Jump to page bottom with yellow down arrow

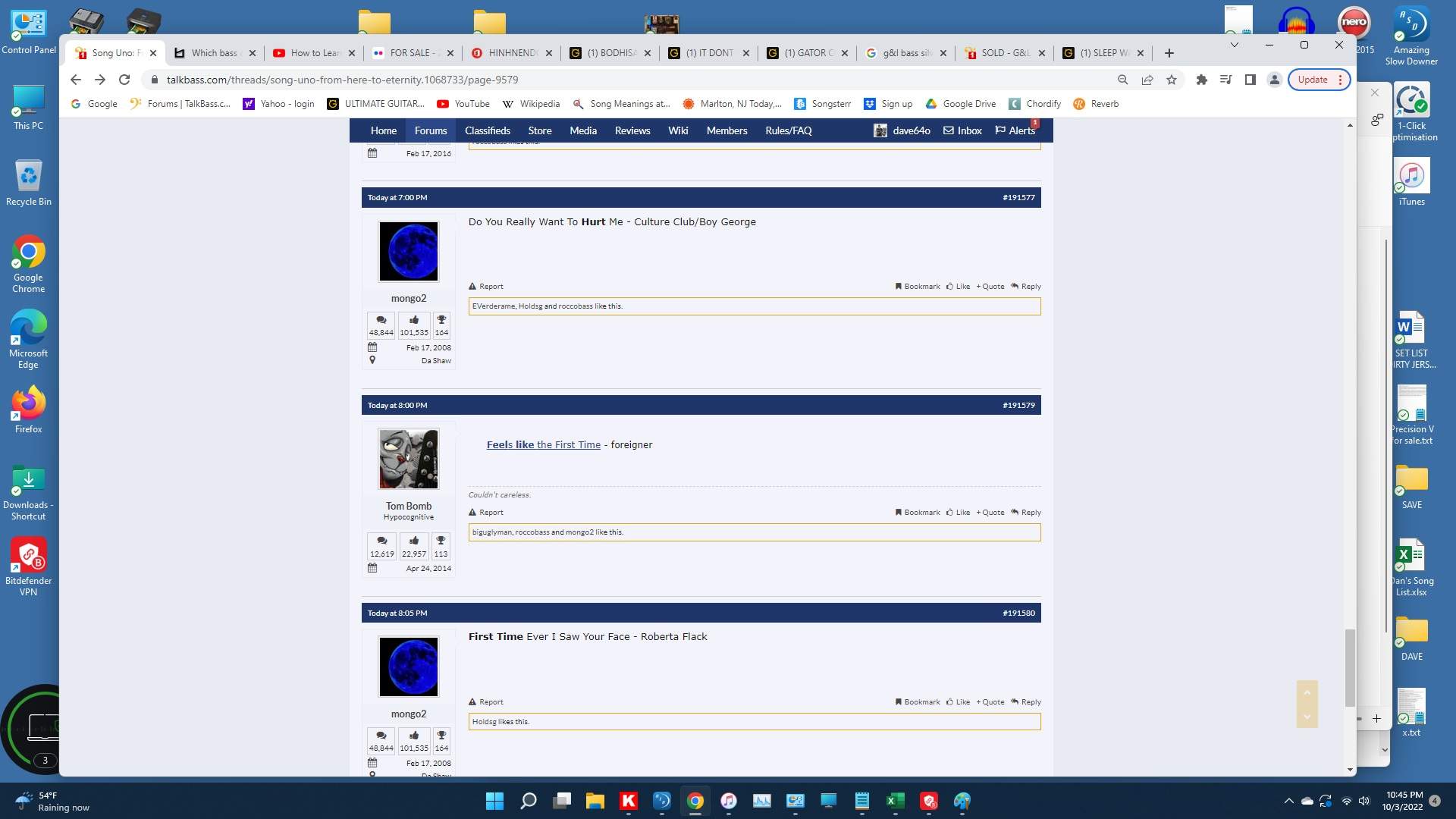1307,717
